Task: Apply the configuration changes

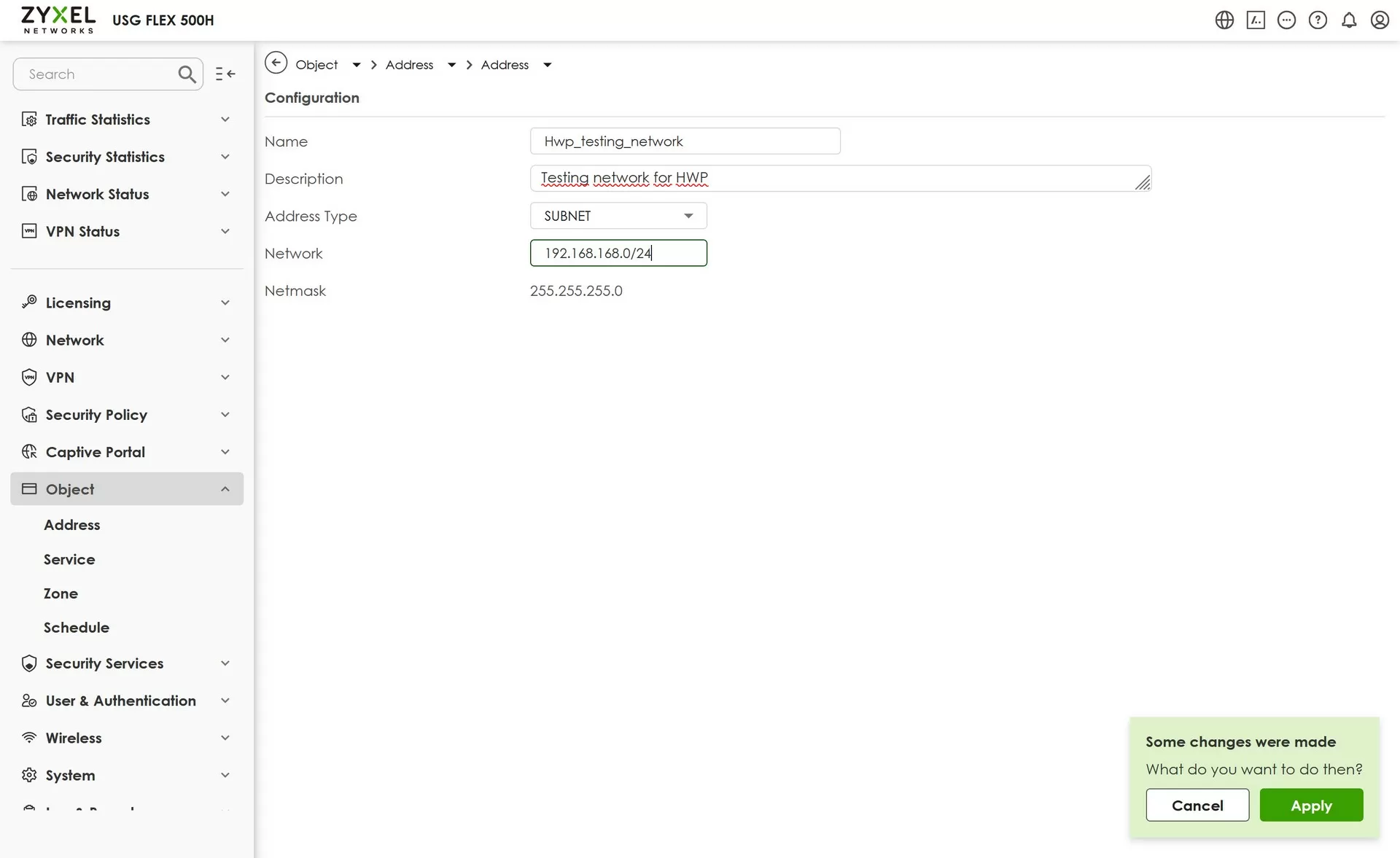Action: point(1310,806)
